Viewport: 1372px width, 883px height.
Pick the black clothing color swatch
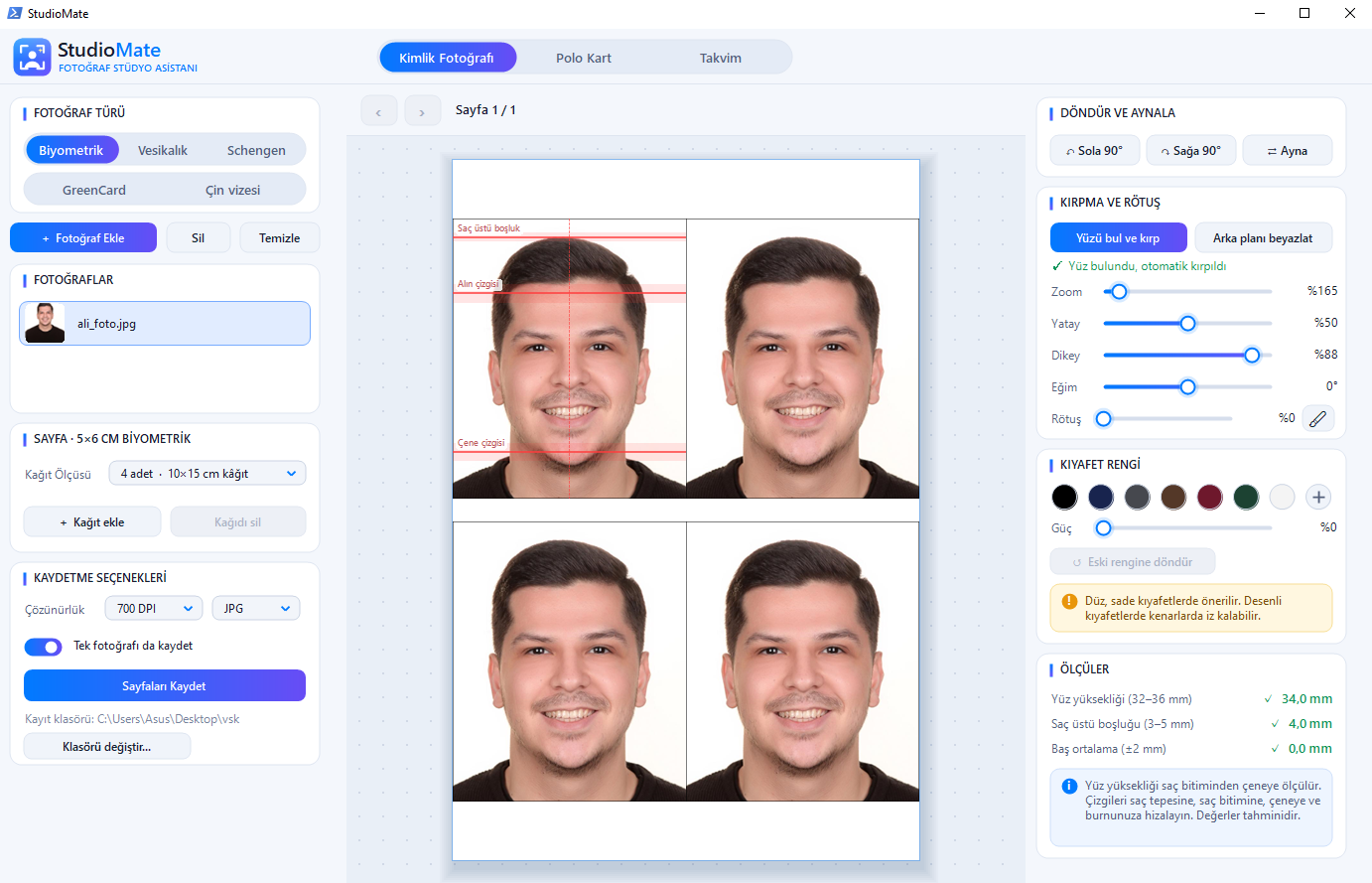pyautogui.click(x=1064, y=497)
